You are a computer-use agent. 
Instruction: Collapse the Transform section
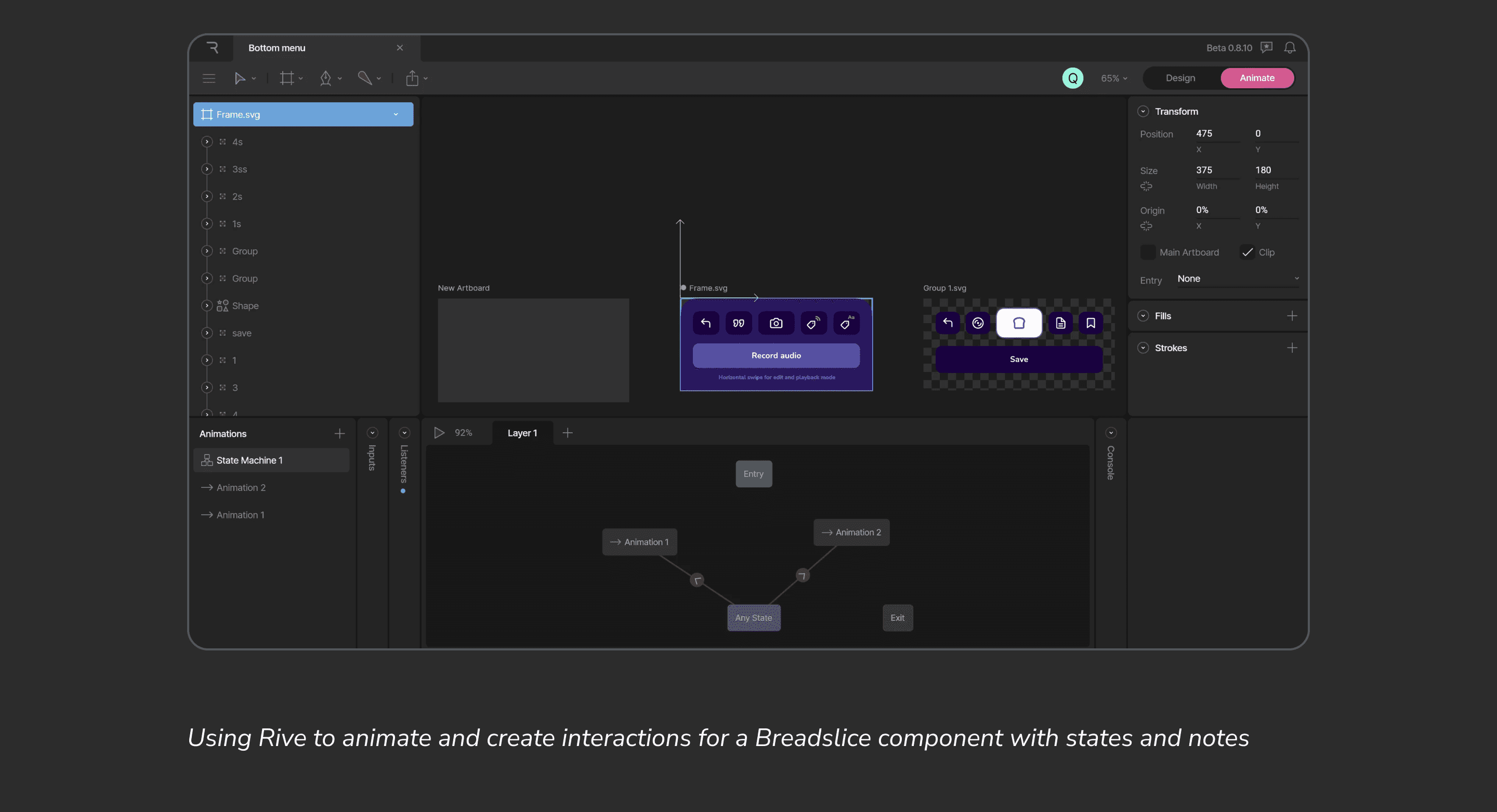(1143, 112)
